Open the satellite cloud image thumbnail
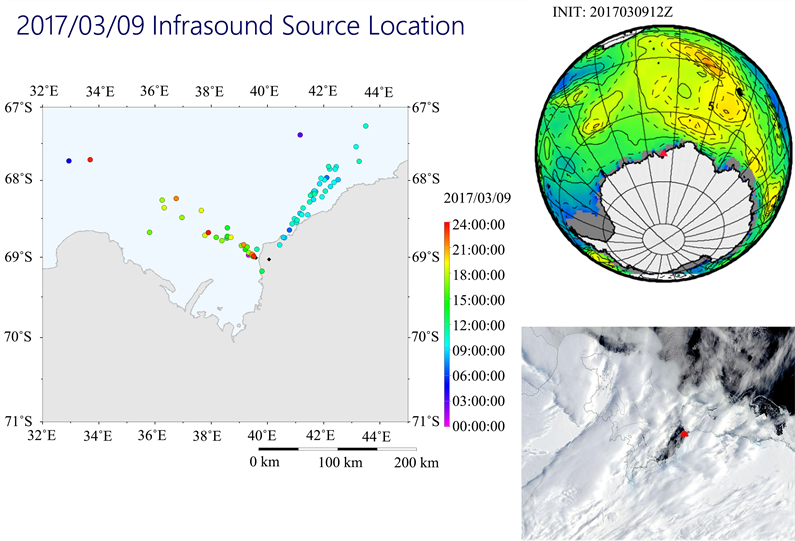This screenshot has height=541, width=795. point(658,433)
